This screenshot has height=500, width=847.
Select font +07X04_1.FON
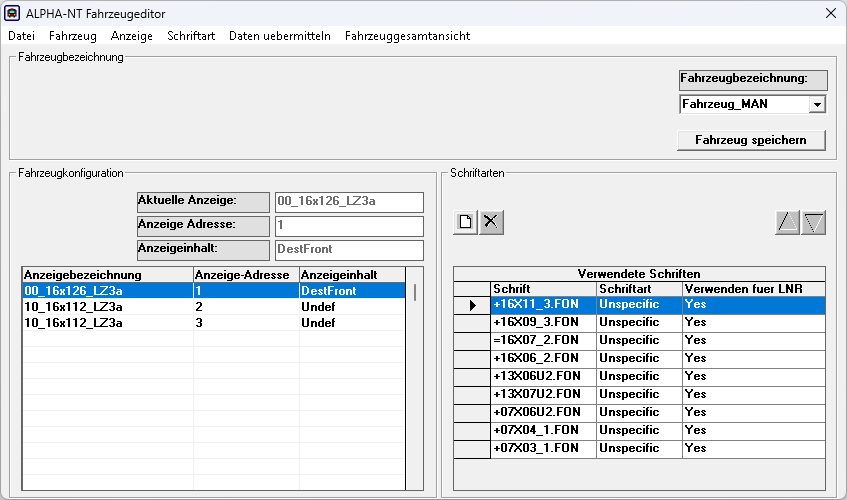point(543,430)
